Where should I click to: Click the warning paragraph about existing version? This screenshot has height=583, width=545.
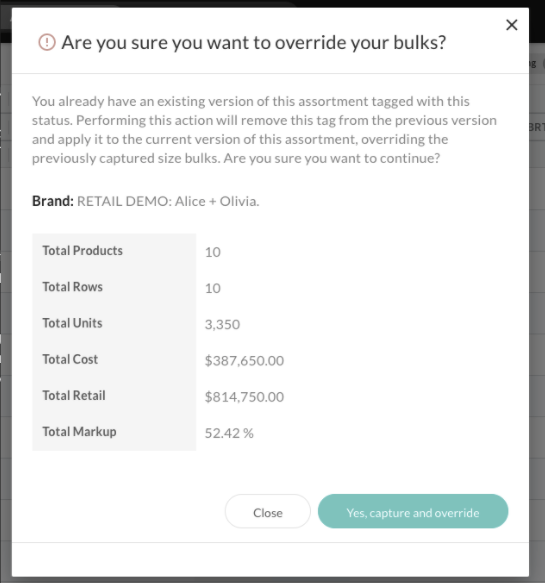pos(264,129)
